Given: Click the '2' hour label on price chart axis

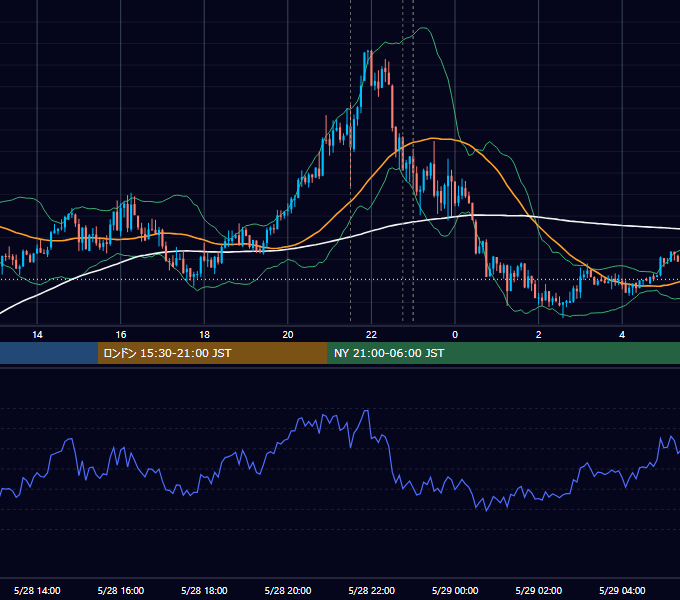Looking at the screenshot, I should (x=538, y=335).
